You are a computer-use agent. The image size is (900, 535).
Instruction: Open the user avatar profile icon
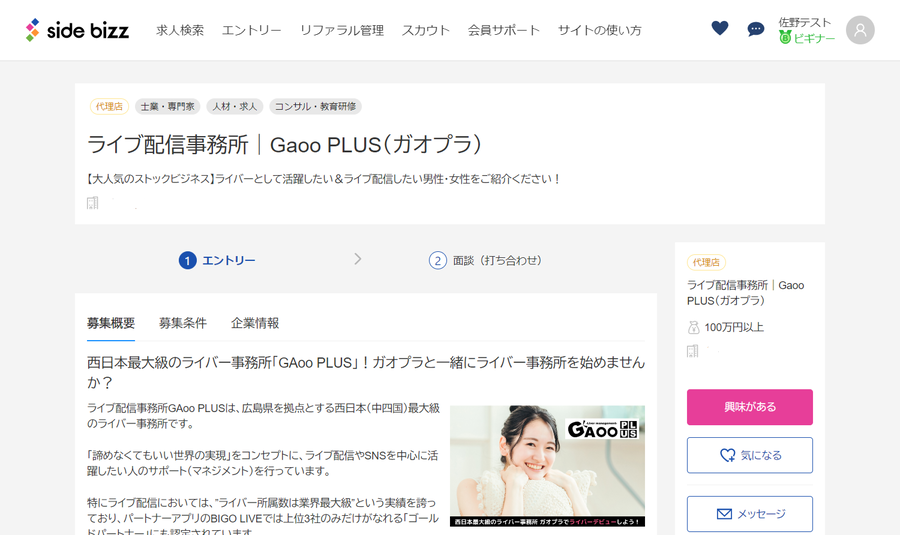[x=860, y=30]
